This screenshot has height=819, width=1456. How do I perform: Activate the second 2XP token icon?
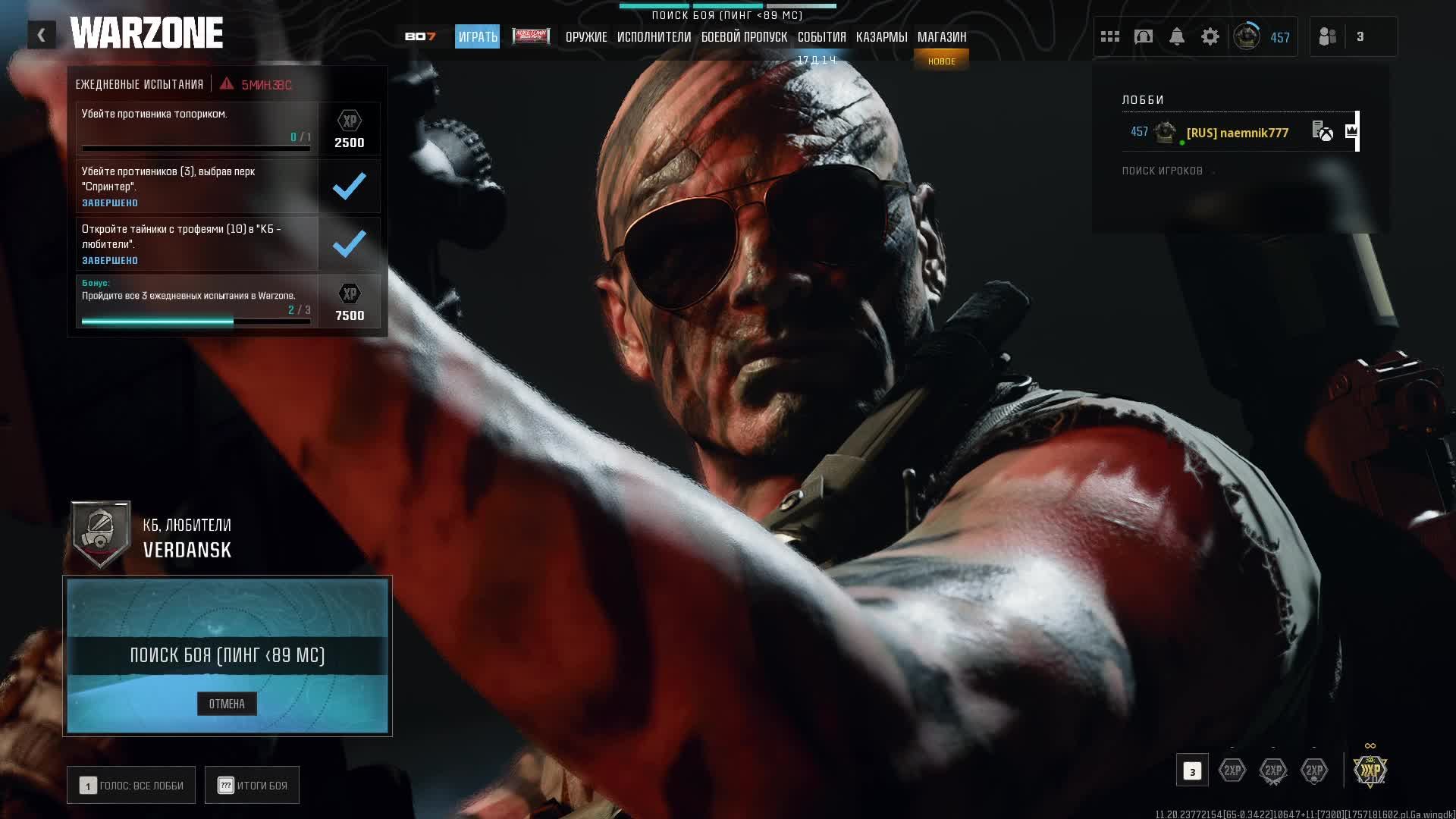tap(1273, 770)
